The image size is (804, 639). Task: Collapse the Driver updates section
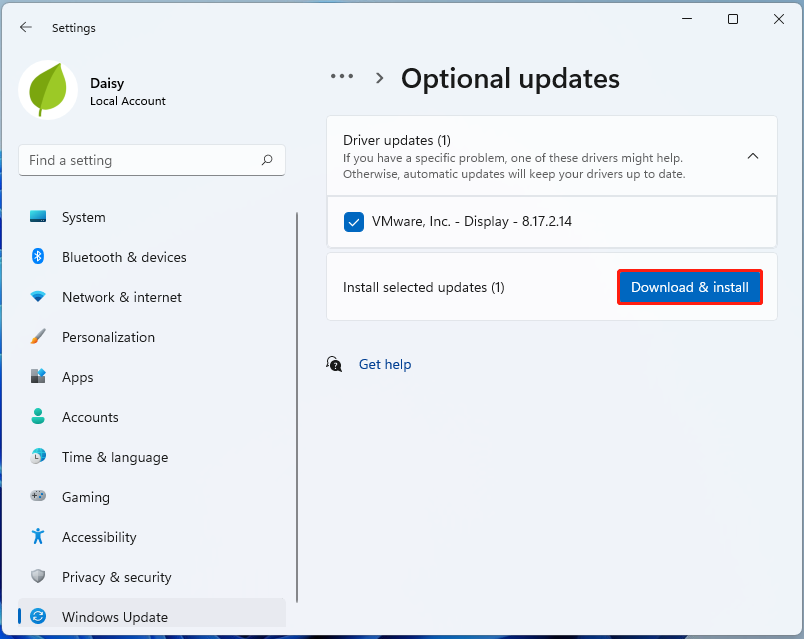point(753,156)
